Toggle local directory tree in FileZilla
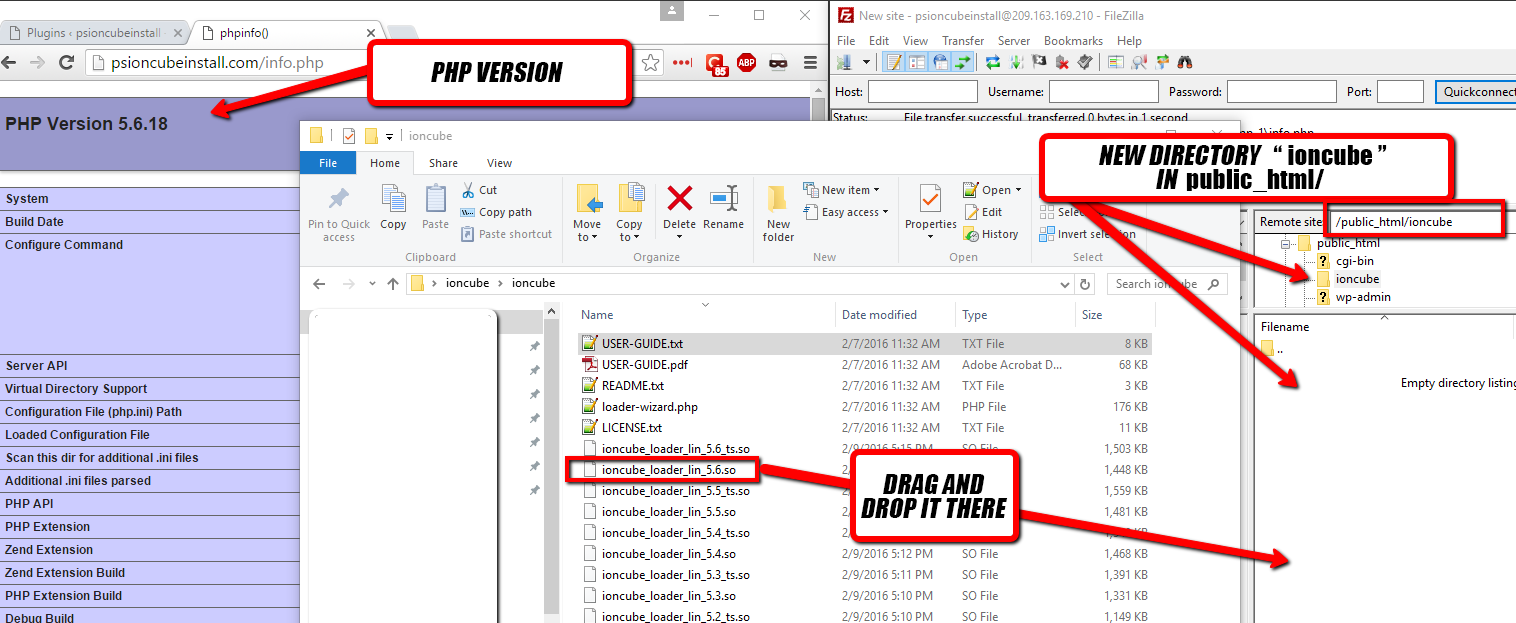Viewport: 1516px width, 623px height. coord(917,62)
